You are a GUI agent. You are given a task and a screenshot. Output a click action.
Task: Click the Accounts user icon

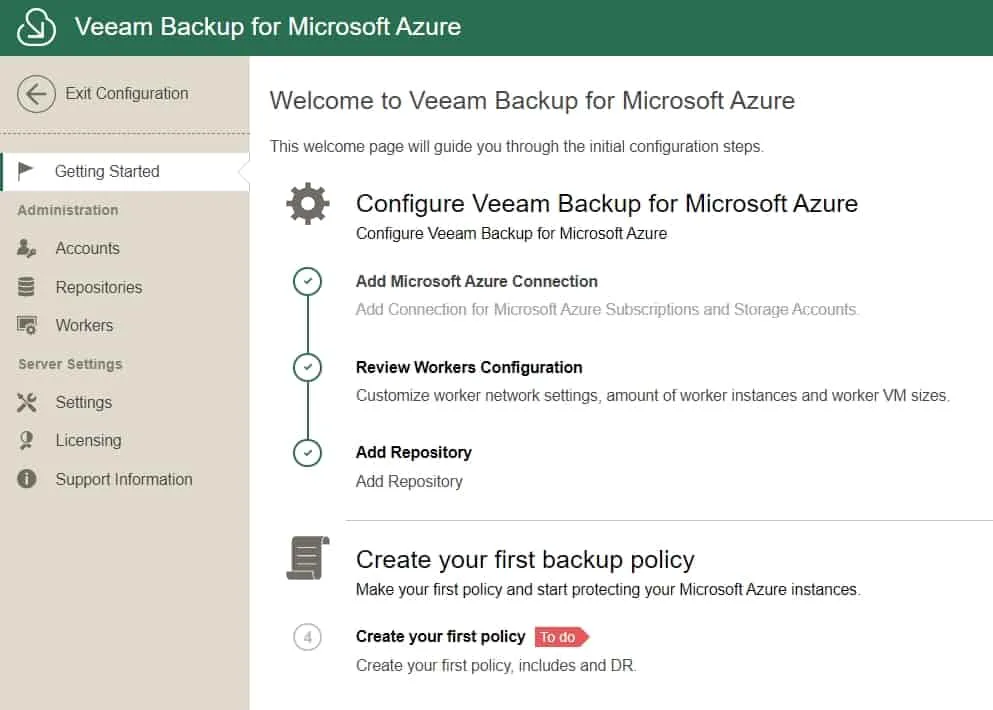pyautogui.click(x=26, y=248)
